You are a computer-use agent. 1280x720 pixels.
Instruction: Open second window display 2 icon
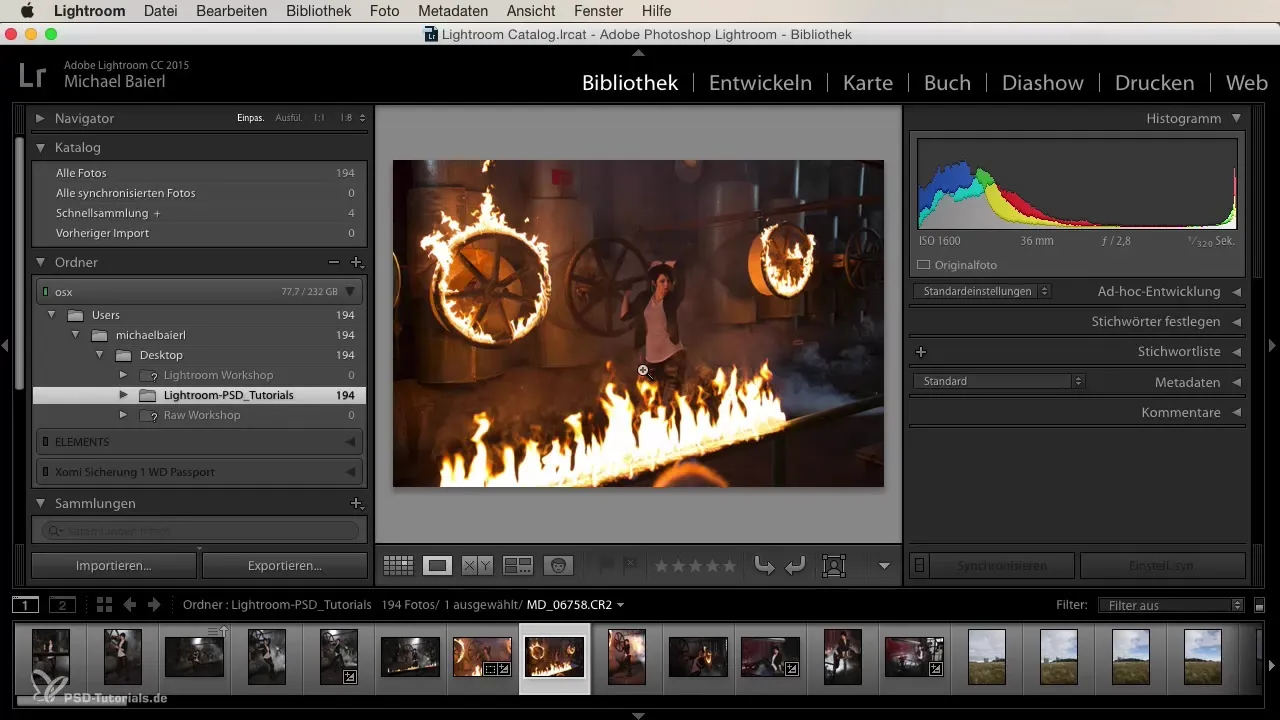click(x=62, y=604)
